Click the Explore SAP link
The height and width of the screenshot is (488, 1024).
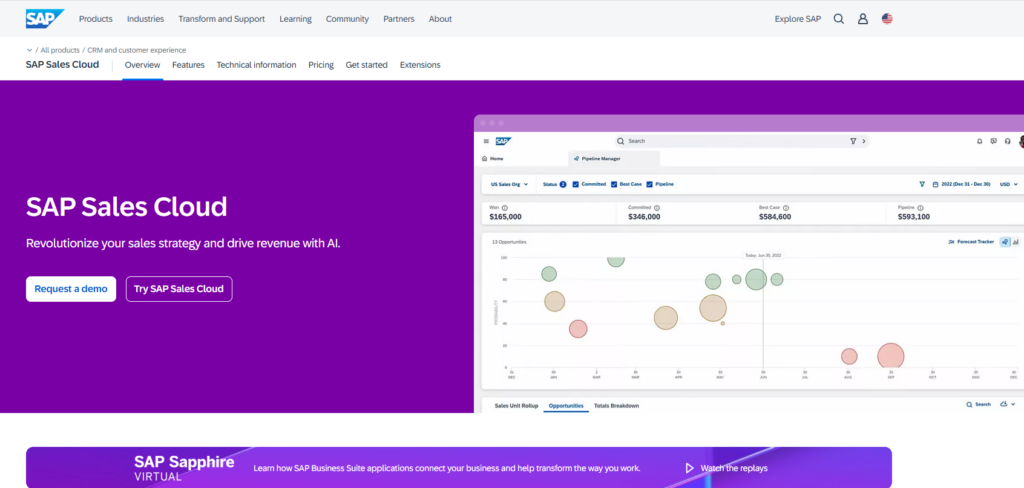click(797, 19)
